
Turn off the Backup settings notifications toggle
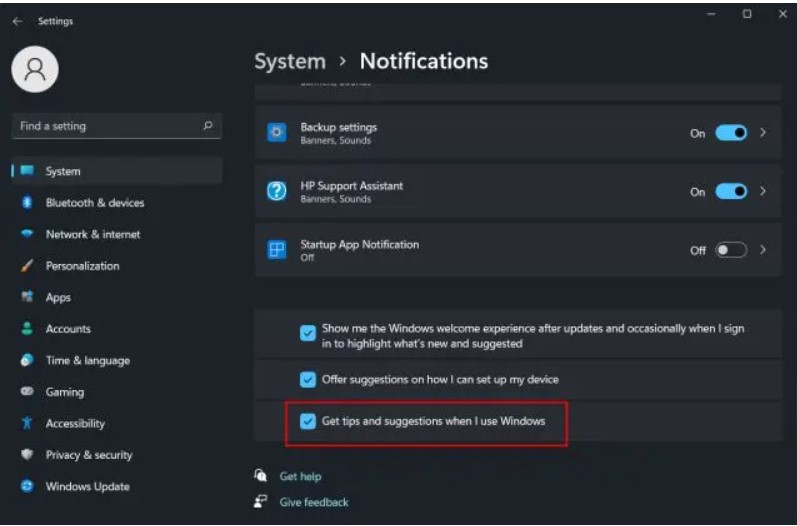731,133
